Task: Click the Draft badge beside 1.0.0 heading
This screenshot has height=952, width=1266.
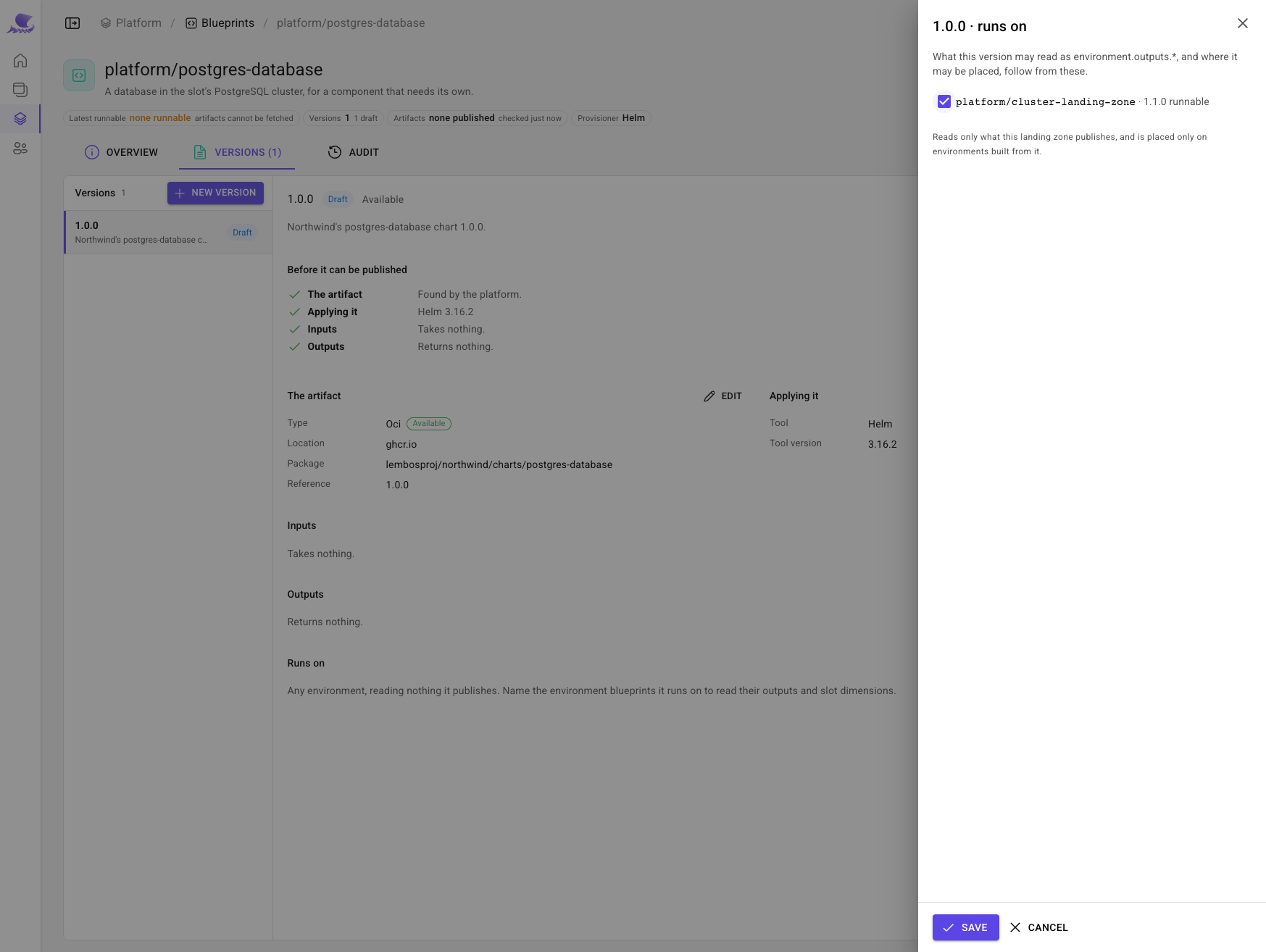Action: click(338, 199)
